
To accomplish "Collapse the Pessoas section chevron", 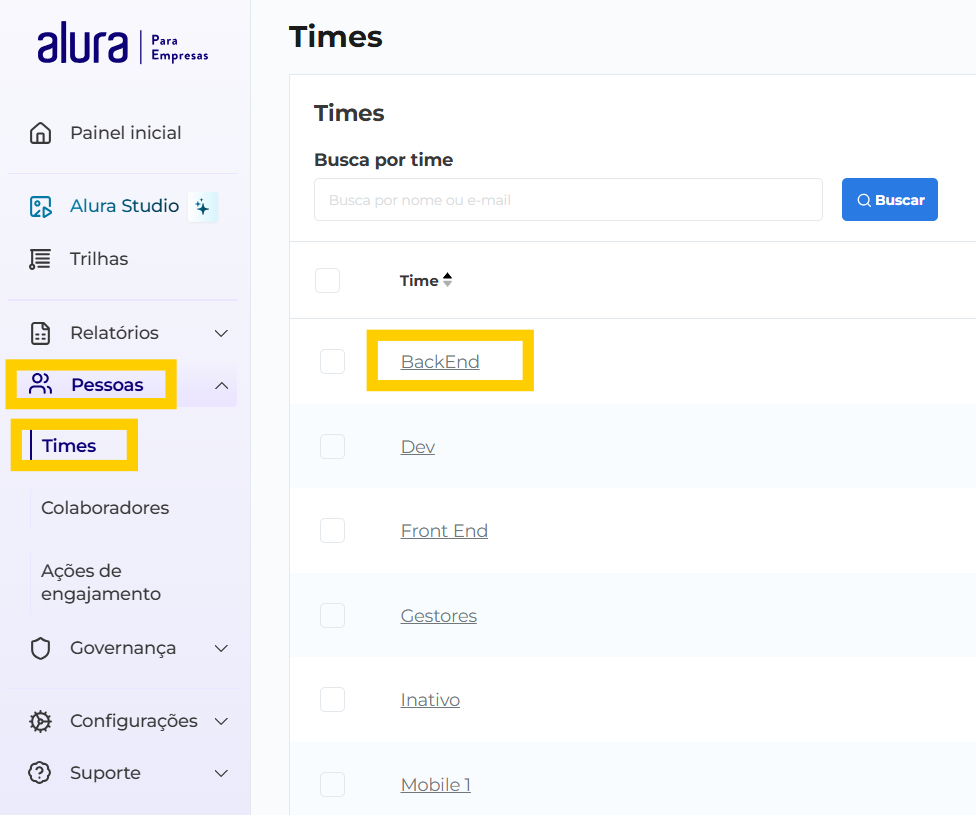I will [222, 386].
